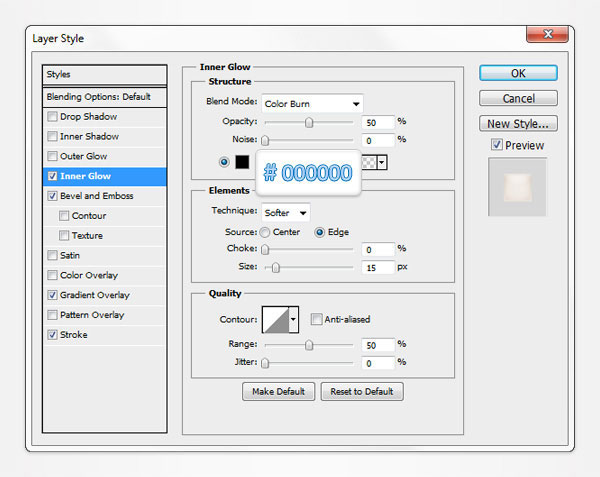Enable the Drop Shadow checkbox
Image resolution: width=600 pixels, height=477 pixels.
click(x=52, y=116)
